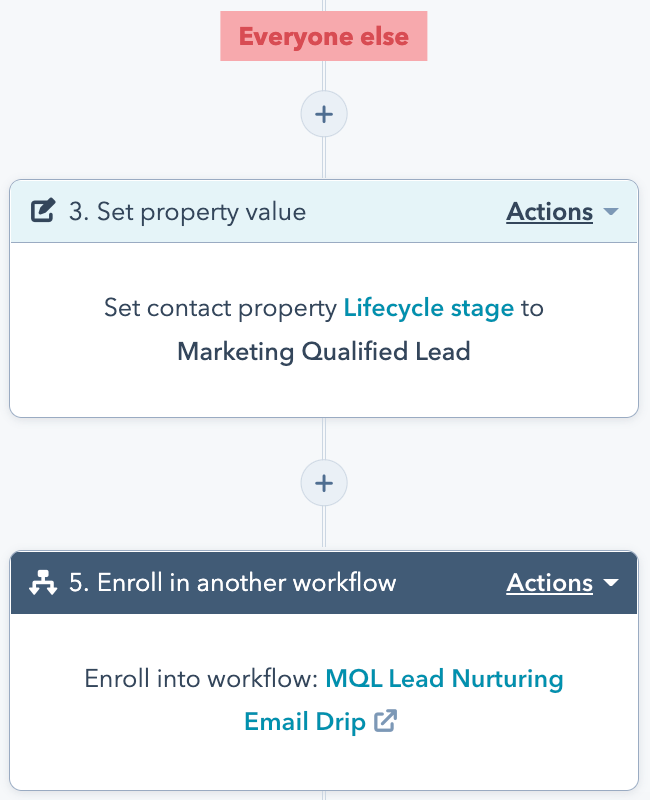Click the Marketing Qualified Lead value text
The height and width of the screenshot is (800, 650).
click(x=324, y=351)
